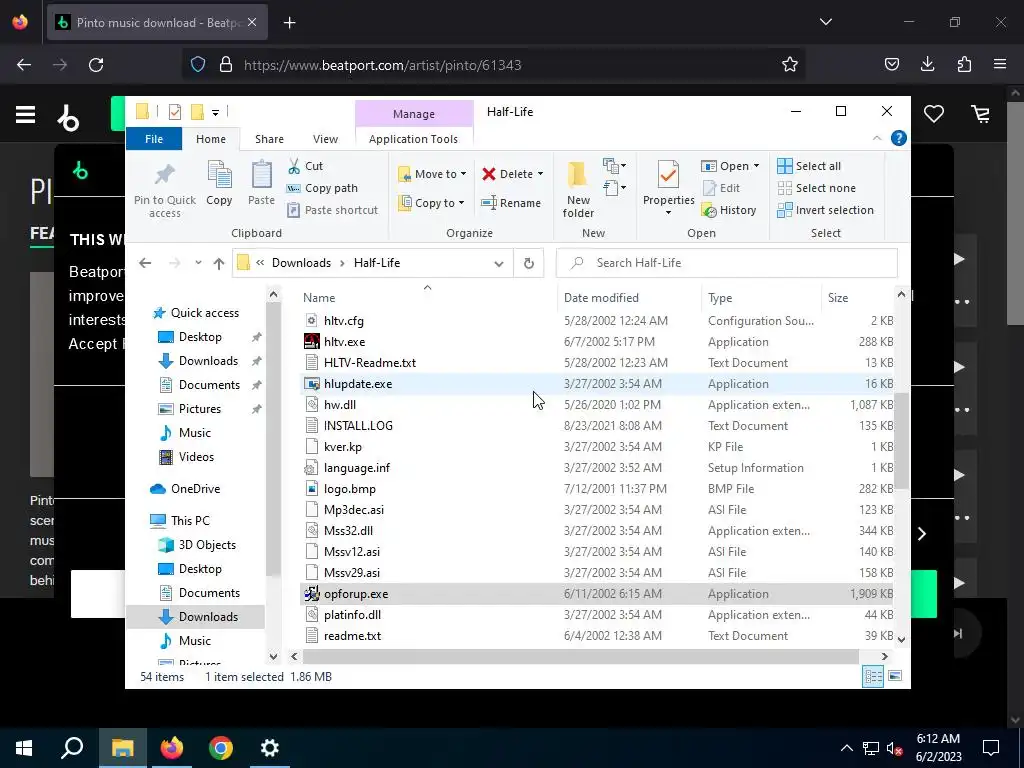Image resolution: width=1024 pixels, height=768 pixels.
Task: Select the readme.txt file
Action: point(597,635)
